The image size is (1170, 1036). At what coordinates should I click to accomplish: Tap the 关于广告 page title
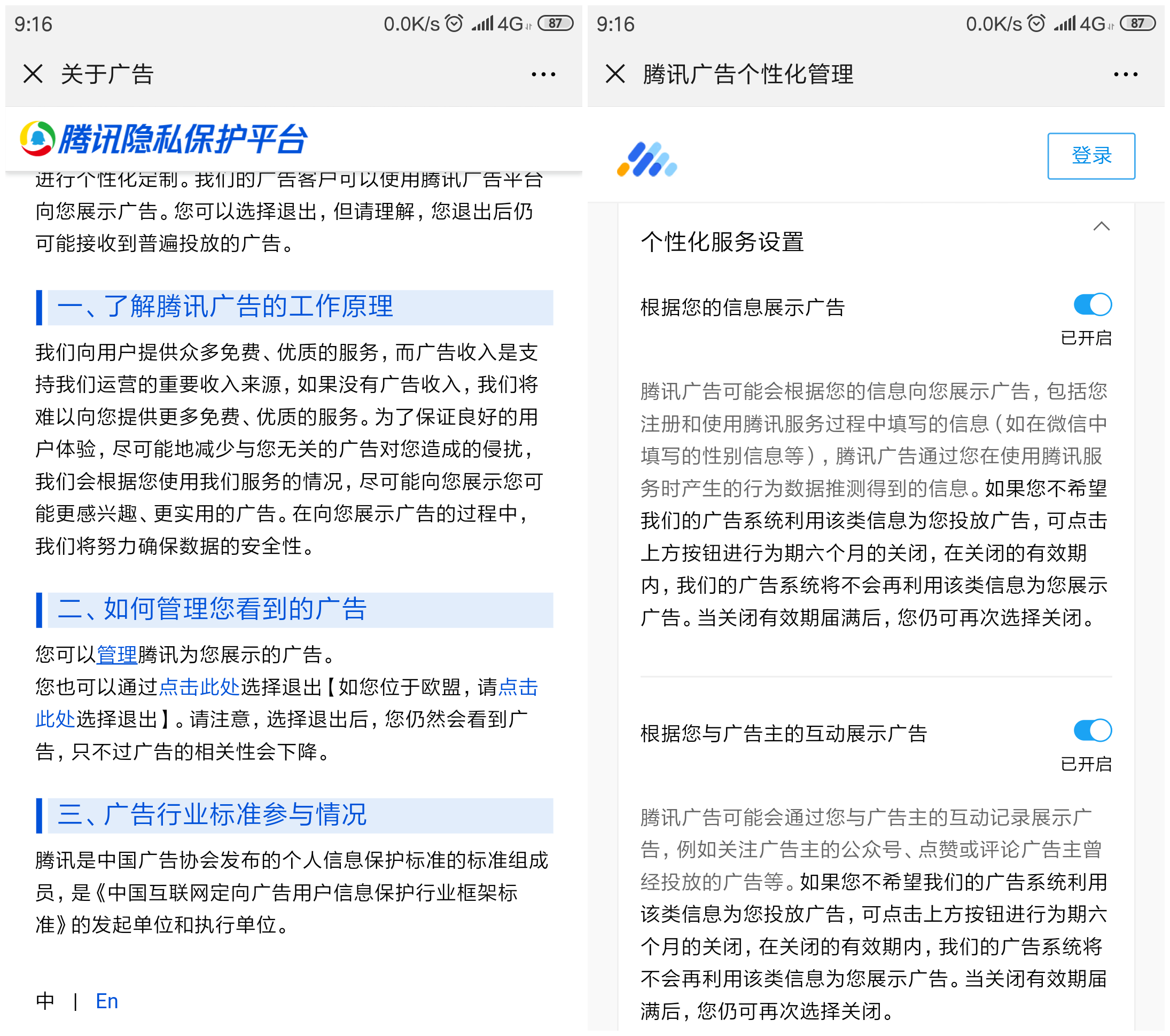[107, 74]
